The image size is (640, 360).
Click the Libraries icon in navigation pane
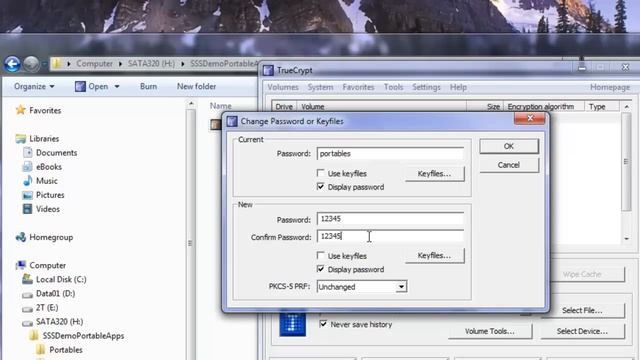21,139
